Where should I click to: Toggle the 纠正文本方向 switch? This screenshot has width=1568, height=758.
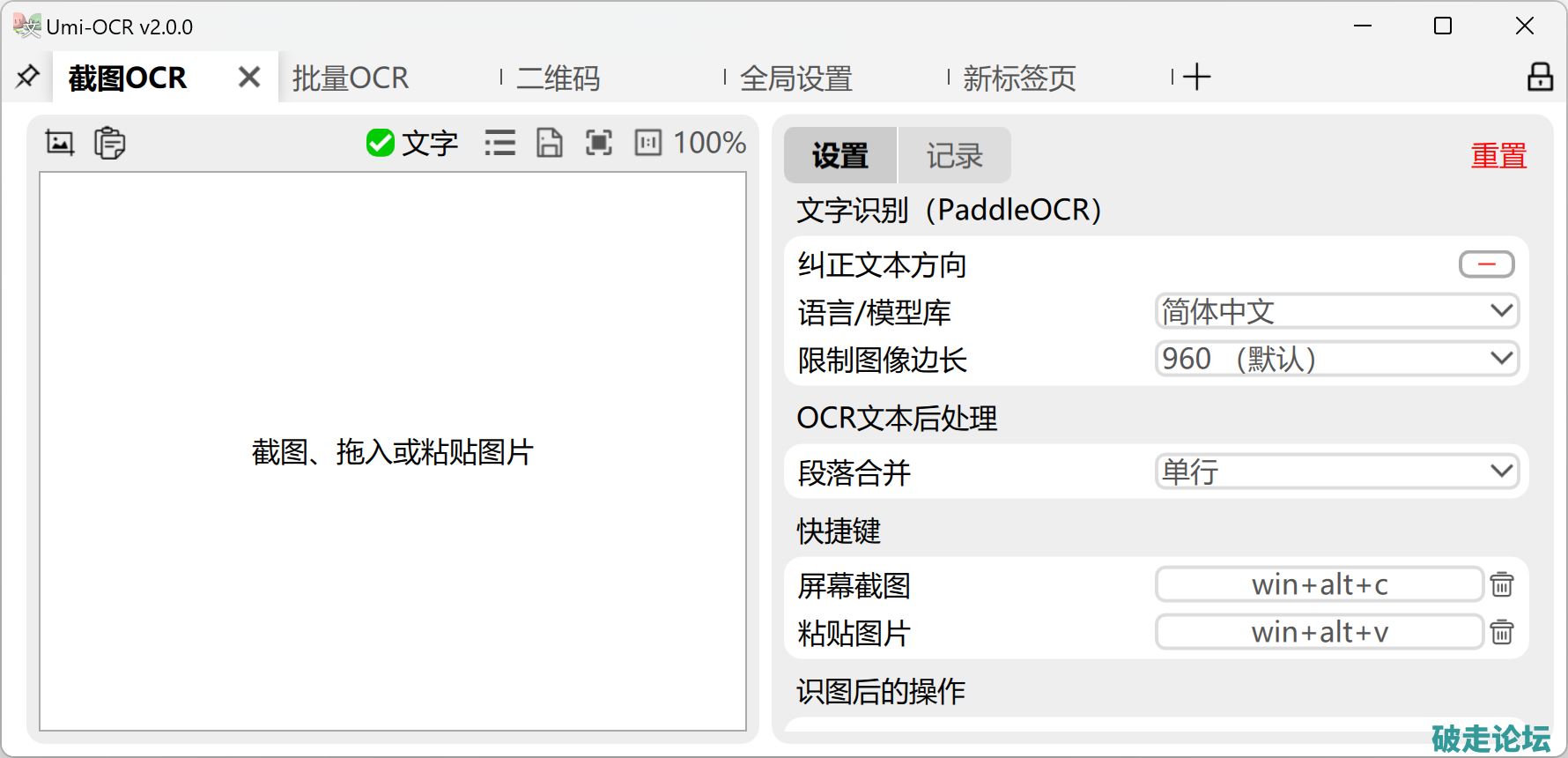1486,264
